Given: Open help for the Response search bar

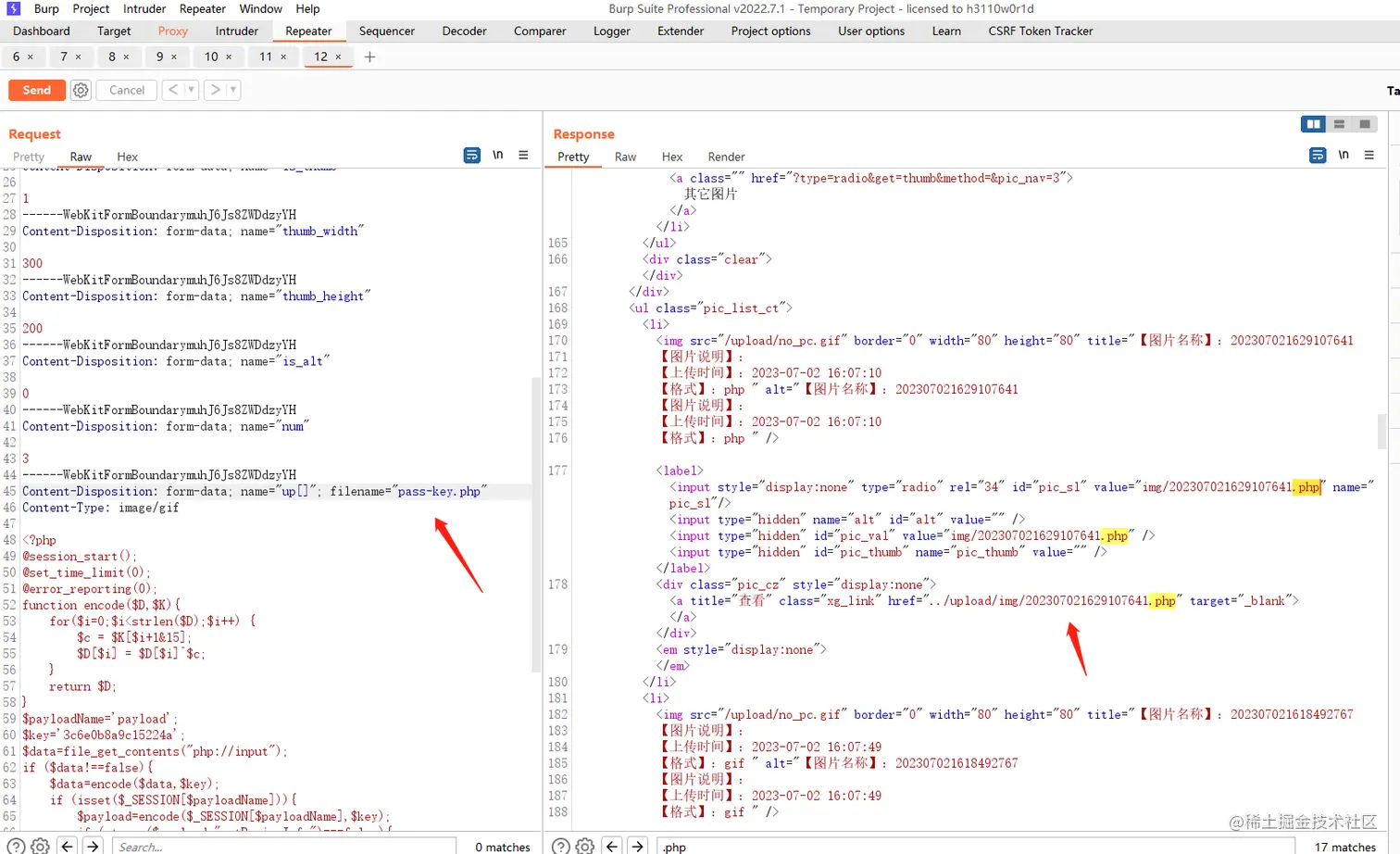Looking at the screenshot, I should coord(561,846).
